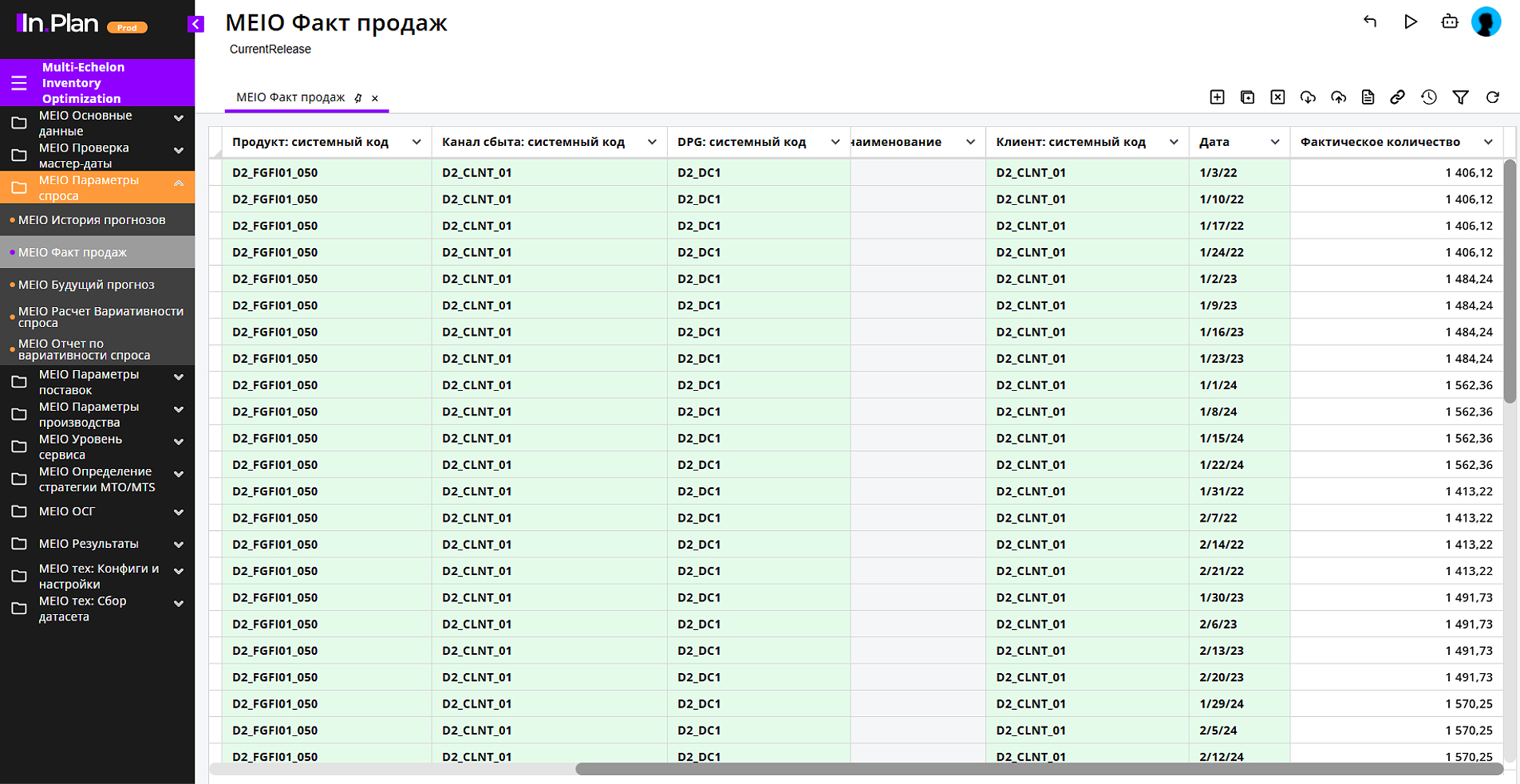1520x784 pixels.
Task: Expand MEIO Параметры поставок folder
Action: [179, 377]
